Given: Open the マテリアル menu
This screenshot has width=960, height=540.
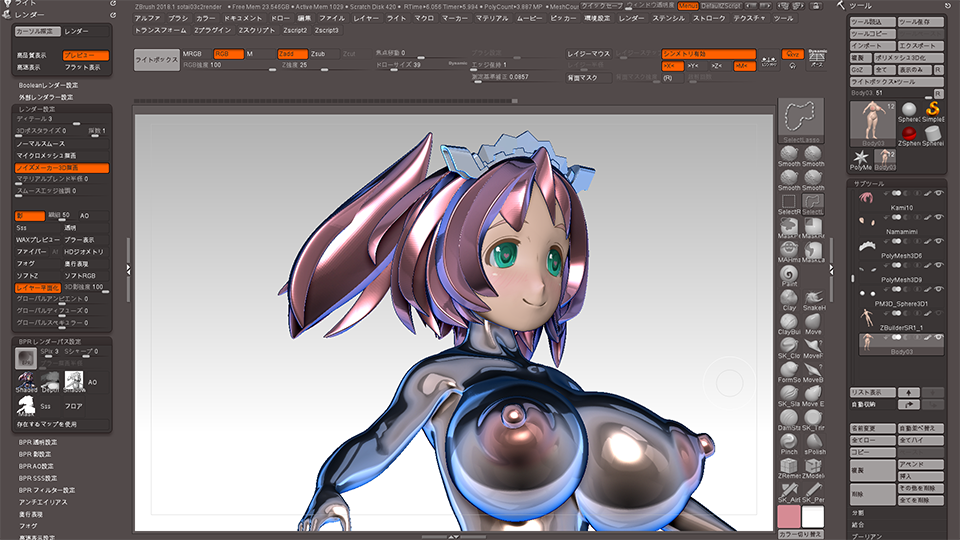Looking at the screenshot, I should click(x=492, y=18).
